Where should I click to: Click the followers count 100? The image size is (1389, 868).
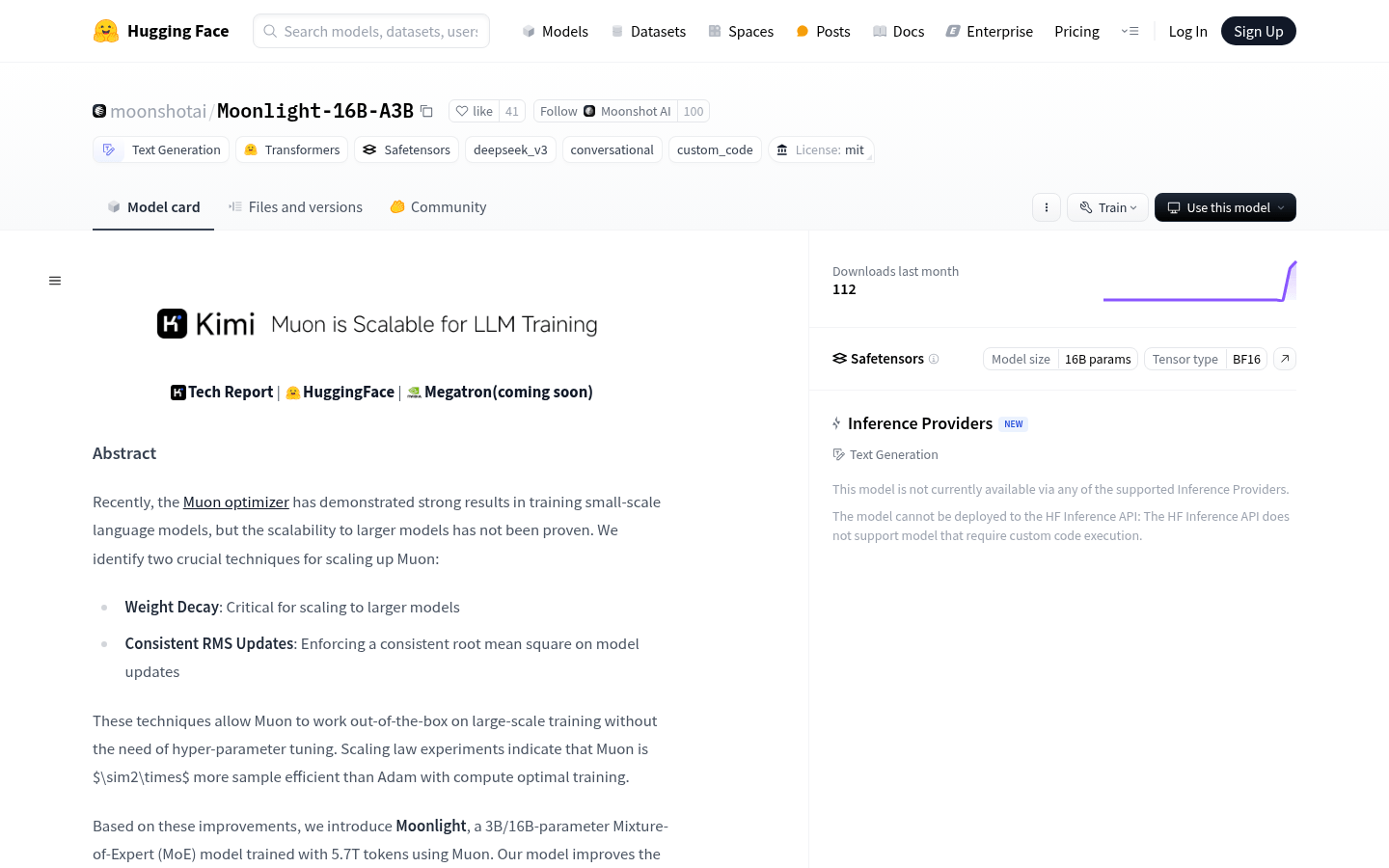[x=694, y=111]
